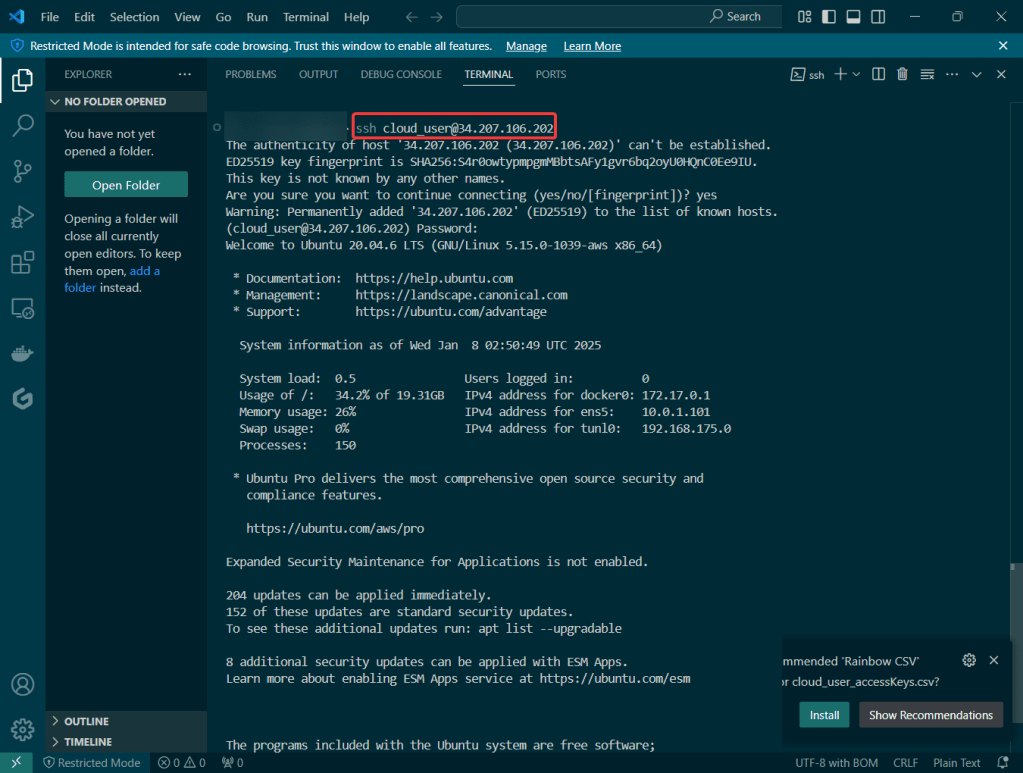Open the Search view in activity bar
Screen dimensions: 1023x773
(22, 125)
